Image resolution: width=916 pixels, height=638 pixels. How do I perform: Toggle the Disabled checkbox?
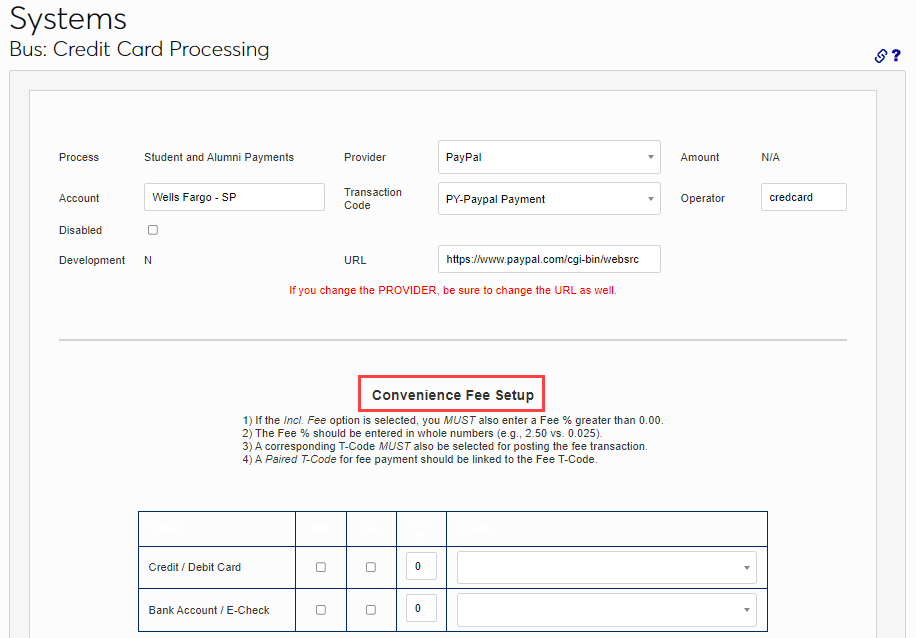tap(153, 230)
